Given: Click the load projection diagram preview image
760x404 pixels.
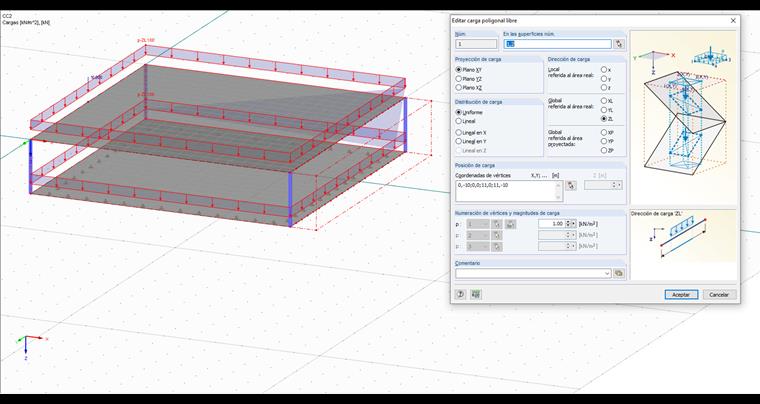Looking at the screenshot, I should pos(683,117).
